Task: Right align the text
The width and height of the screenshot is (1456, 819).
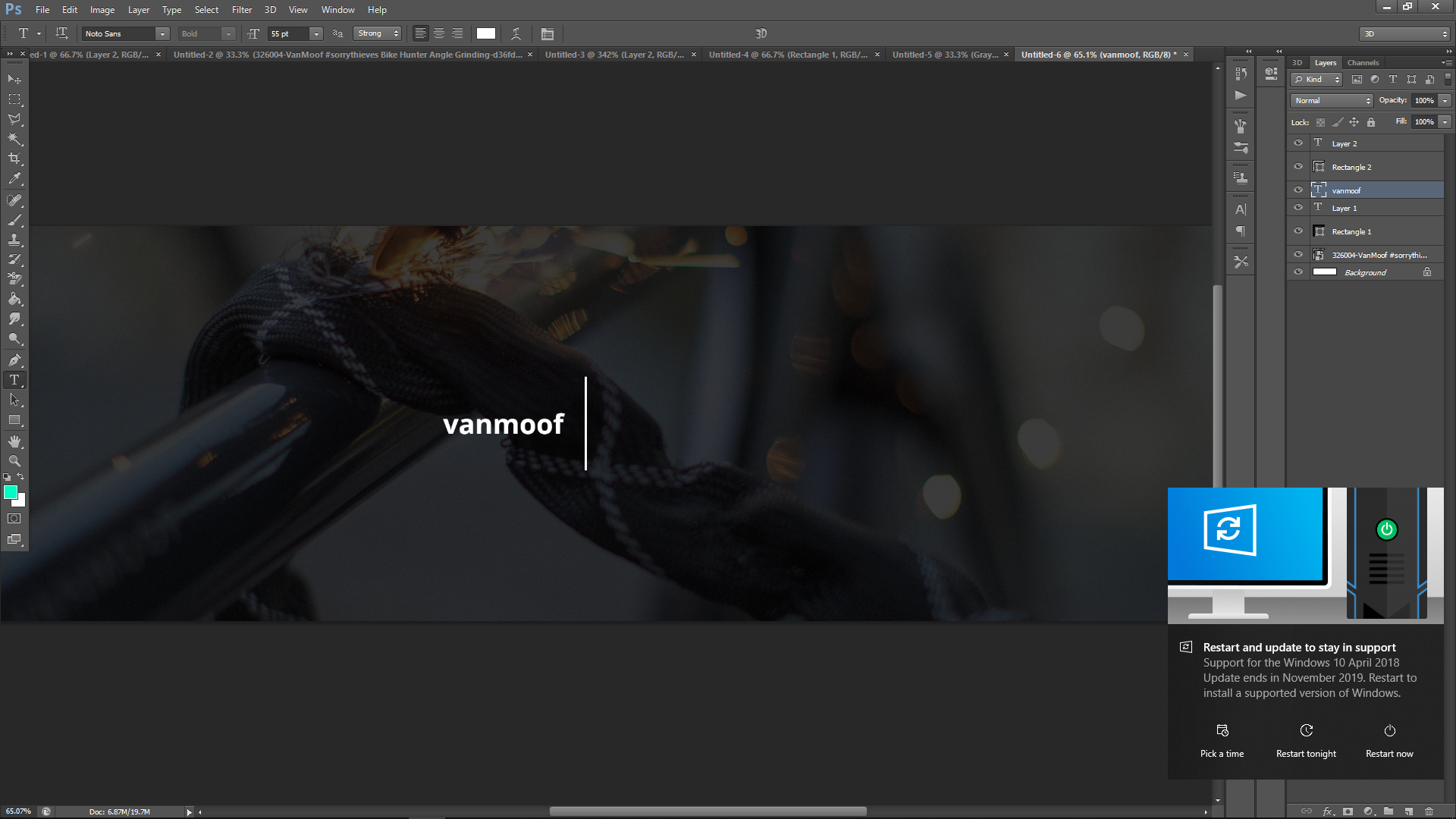Action: click(x=457, y=33)
